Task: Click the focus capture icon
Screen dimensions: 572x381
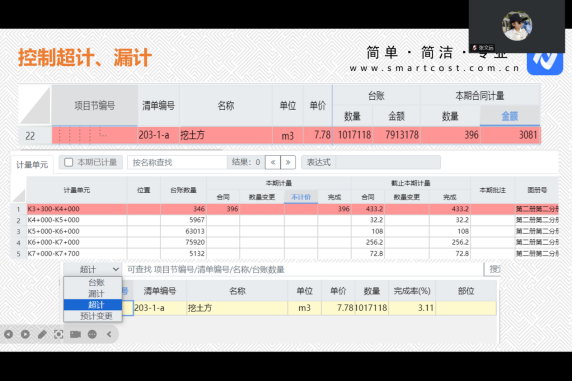Action: click(58, 334)
